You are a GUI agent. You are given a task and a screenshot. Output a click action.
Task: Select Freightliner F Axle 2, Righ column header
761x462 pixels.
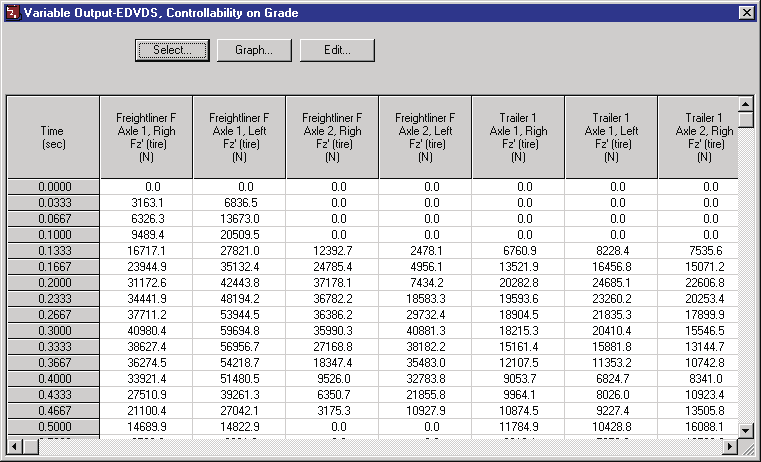[x=332, y=137]
